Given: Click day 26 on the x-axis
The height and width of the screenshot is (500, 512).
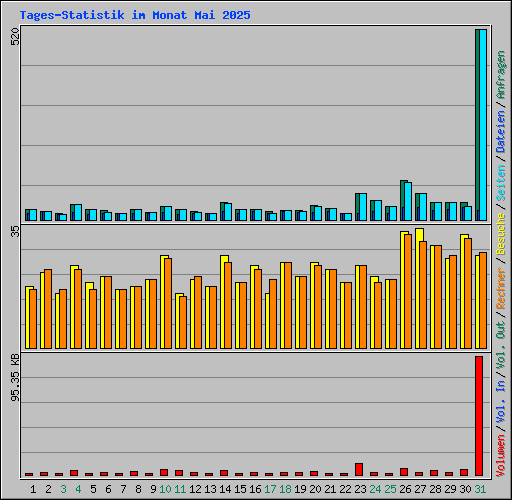Looking at the screenshot, I should 405,489.
